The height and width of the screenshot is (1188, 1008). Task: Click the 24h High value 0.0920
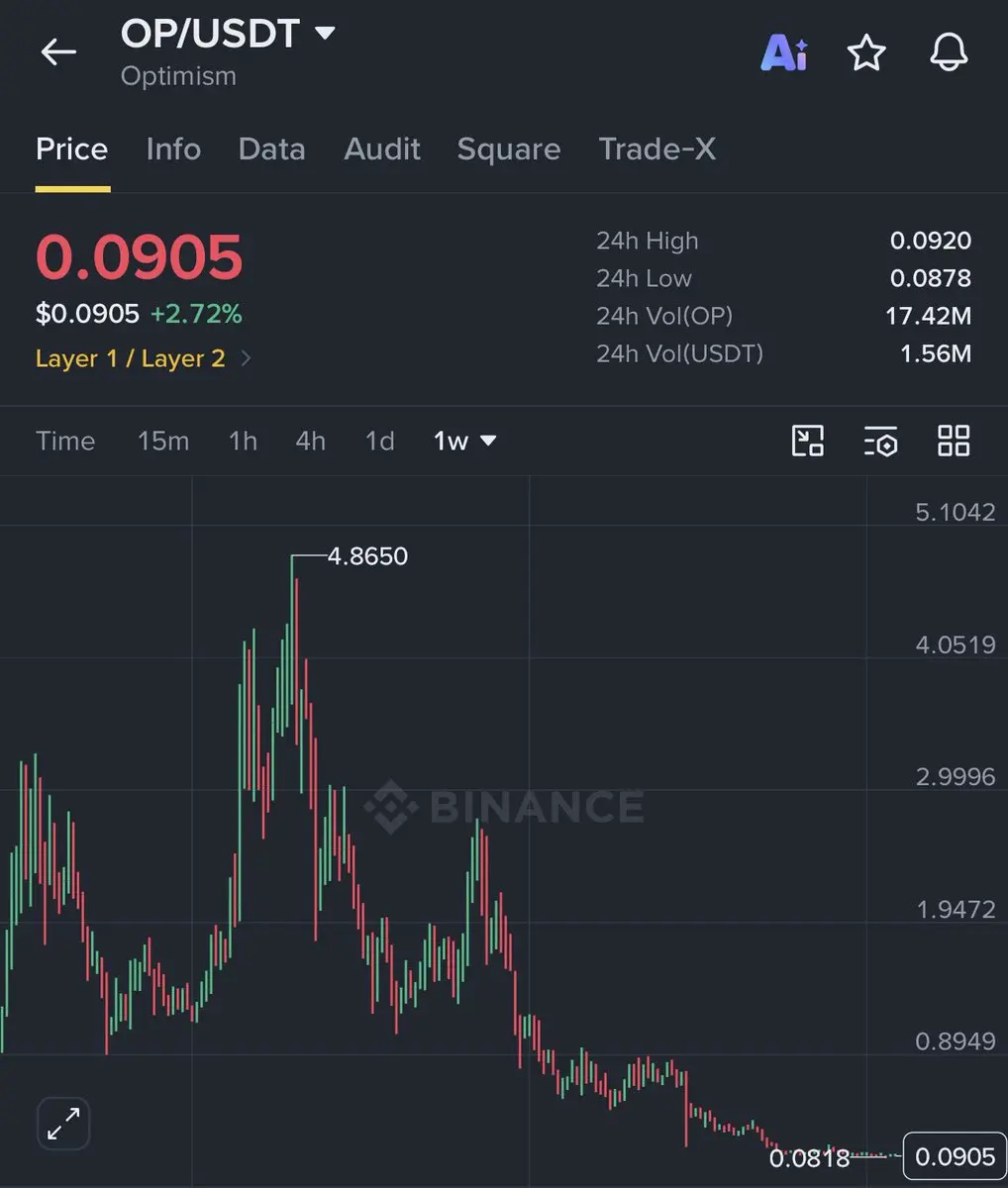click(931, 241)
